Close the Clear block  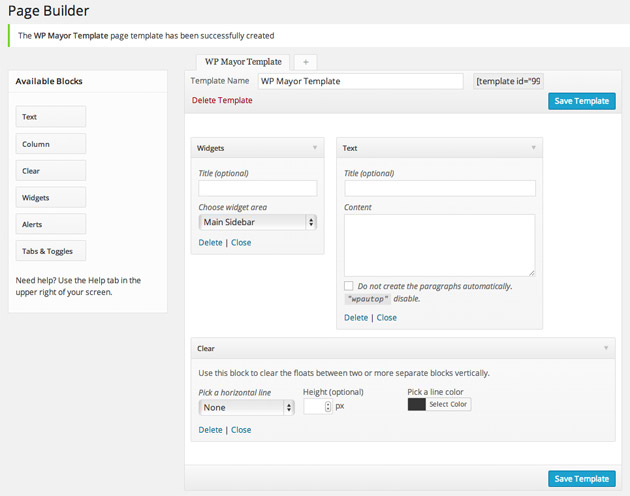coord(241,430)
